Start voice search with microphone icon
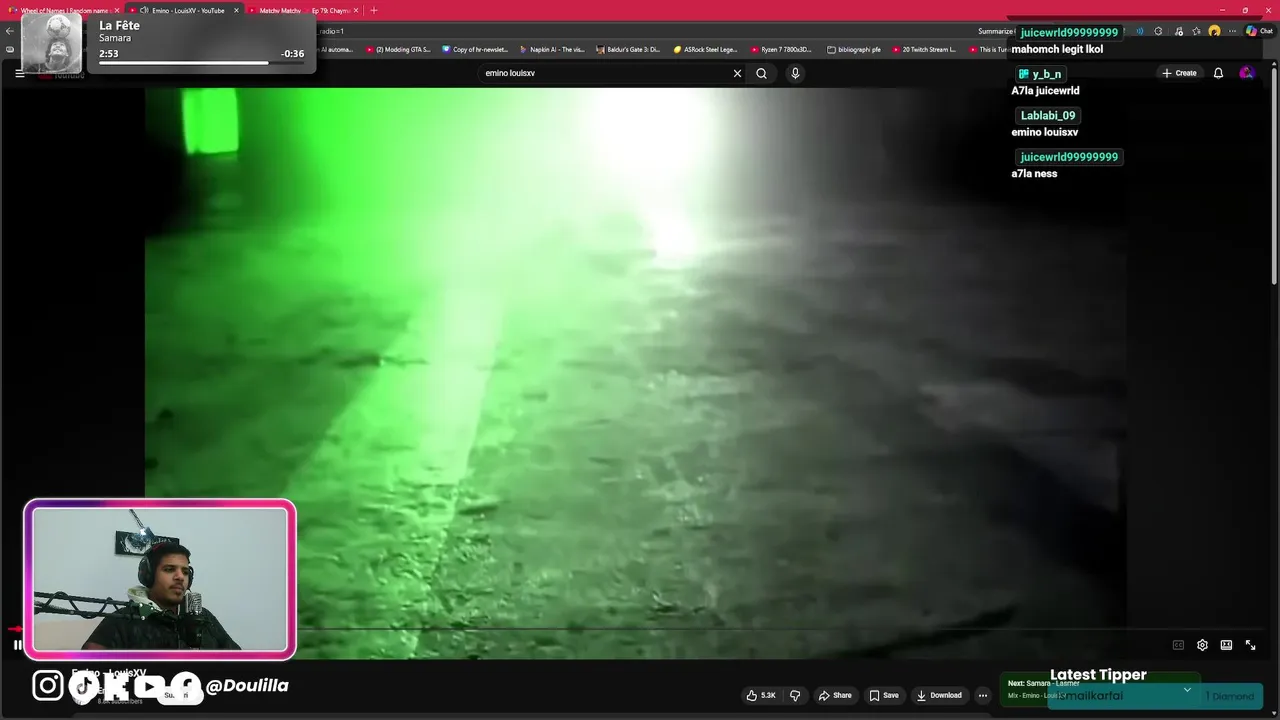 [795, 73]
